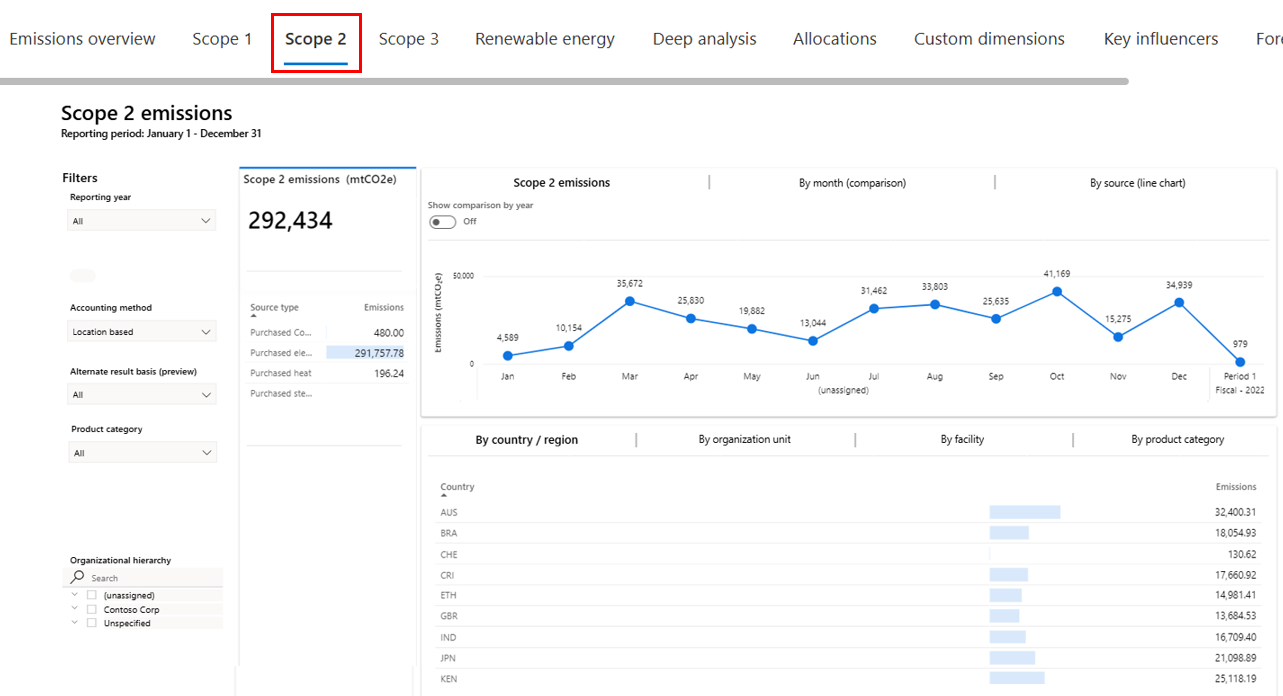Screen dimensions: 1283x696
Task: Open the Key influencers tab
Action: 1161,39
